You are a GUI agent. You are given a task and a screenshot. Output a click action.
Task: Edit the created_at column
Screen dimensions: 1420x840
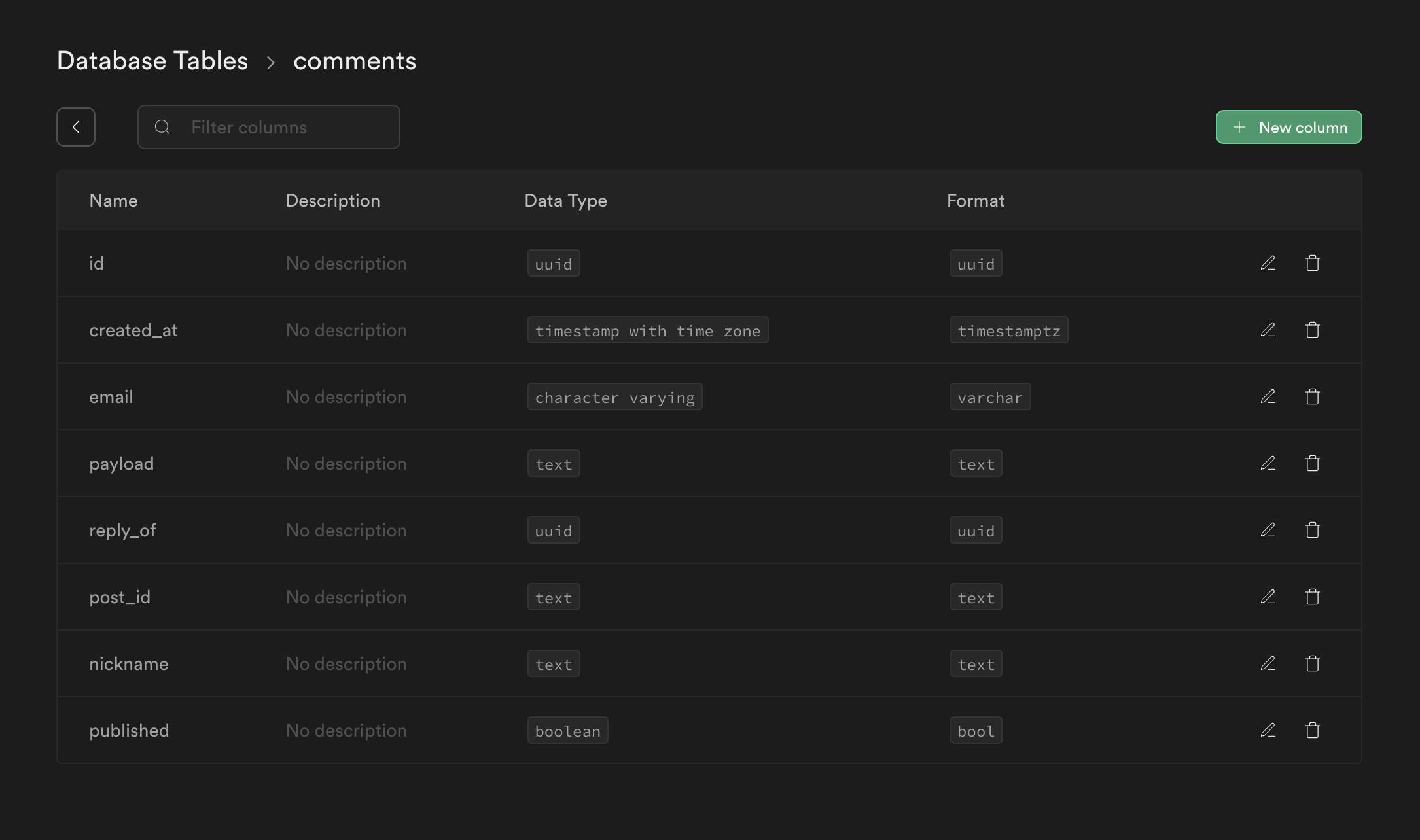pyautogui.click(x=1268, y=330)
